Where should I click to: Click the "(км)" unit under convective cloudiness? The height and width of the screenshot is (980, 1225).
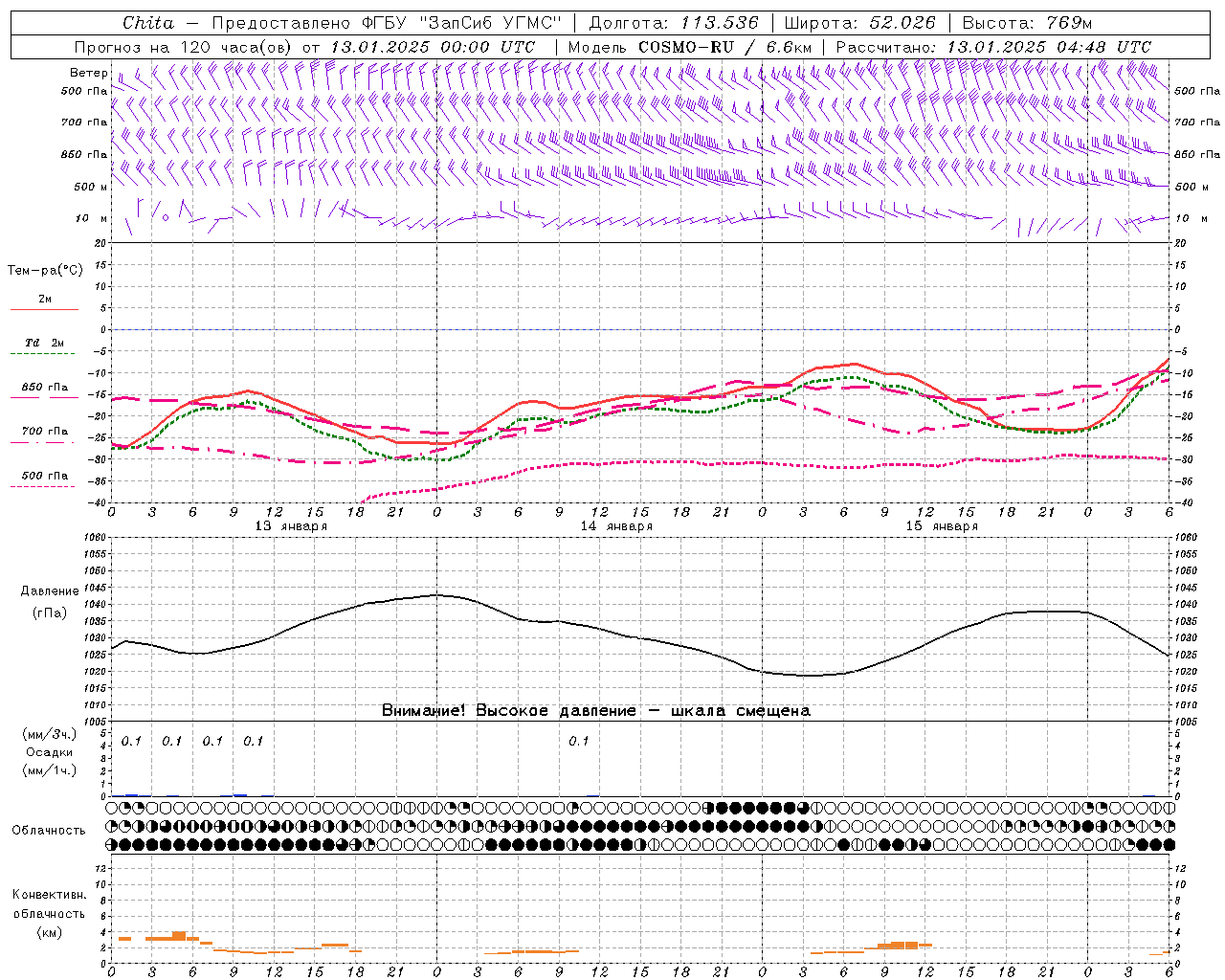tap(49, 932)
